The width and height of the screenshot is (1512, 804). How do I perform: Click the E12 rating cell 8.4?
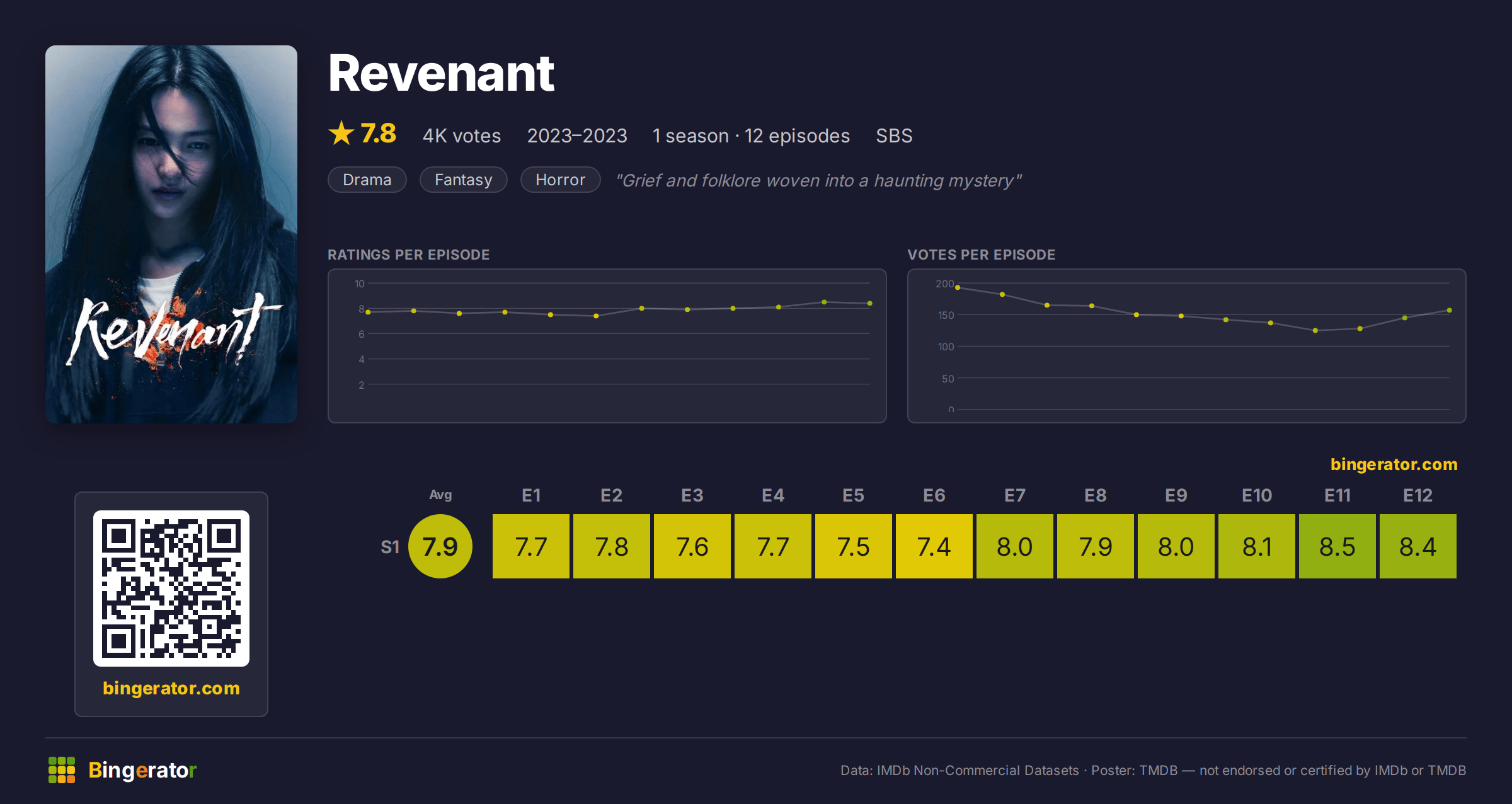tap(1418, 546)
